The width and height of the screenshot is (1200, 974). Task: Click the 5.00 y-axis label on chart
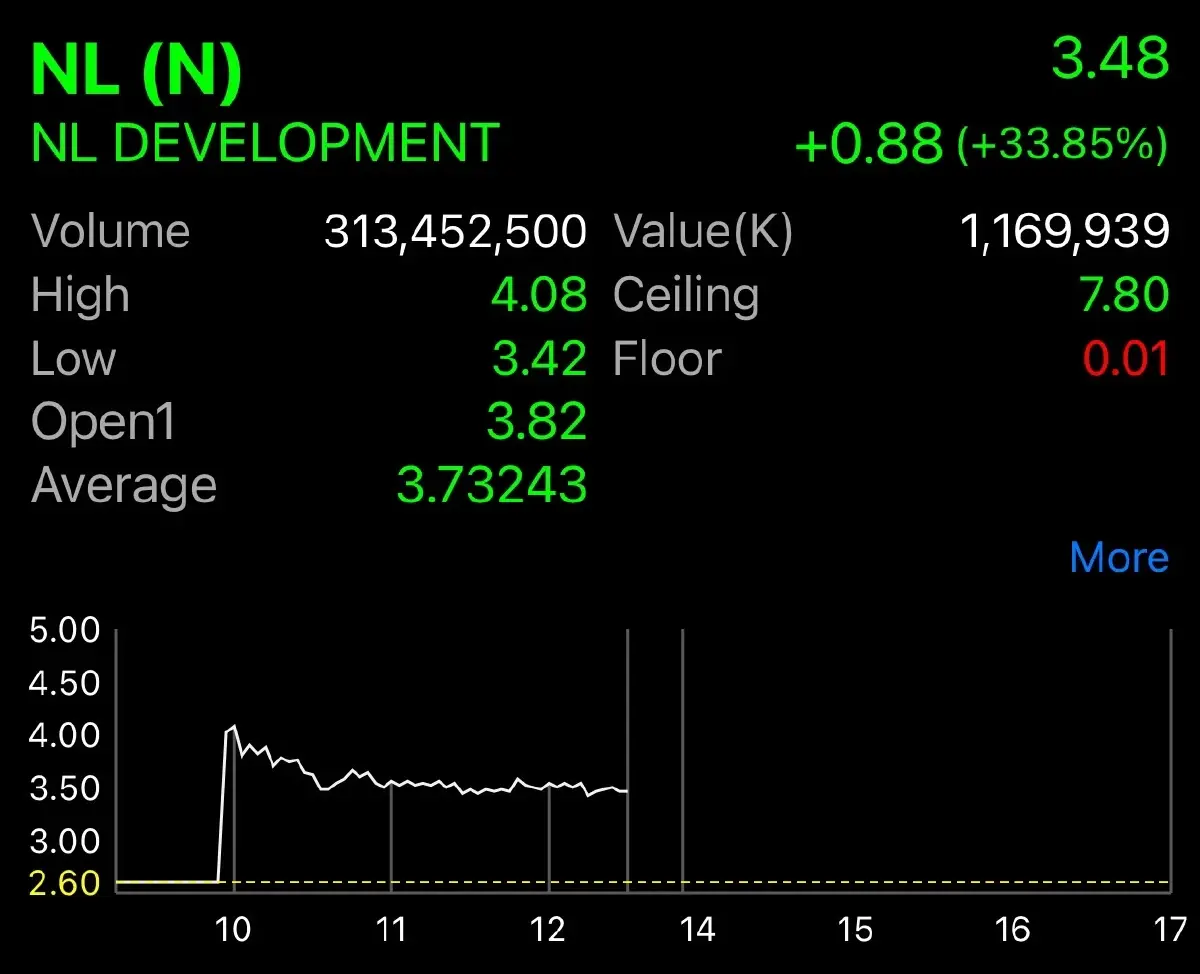pos(65,631)
